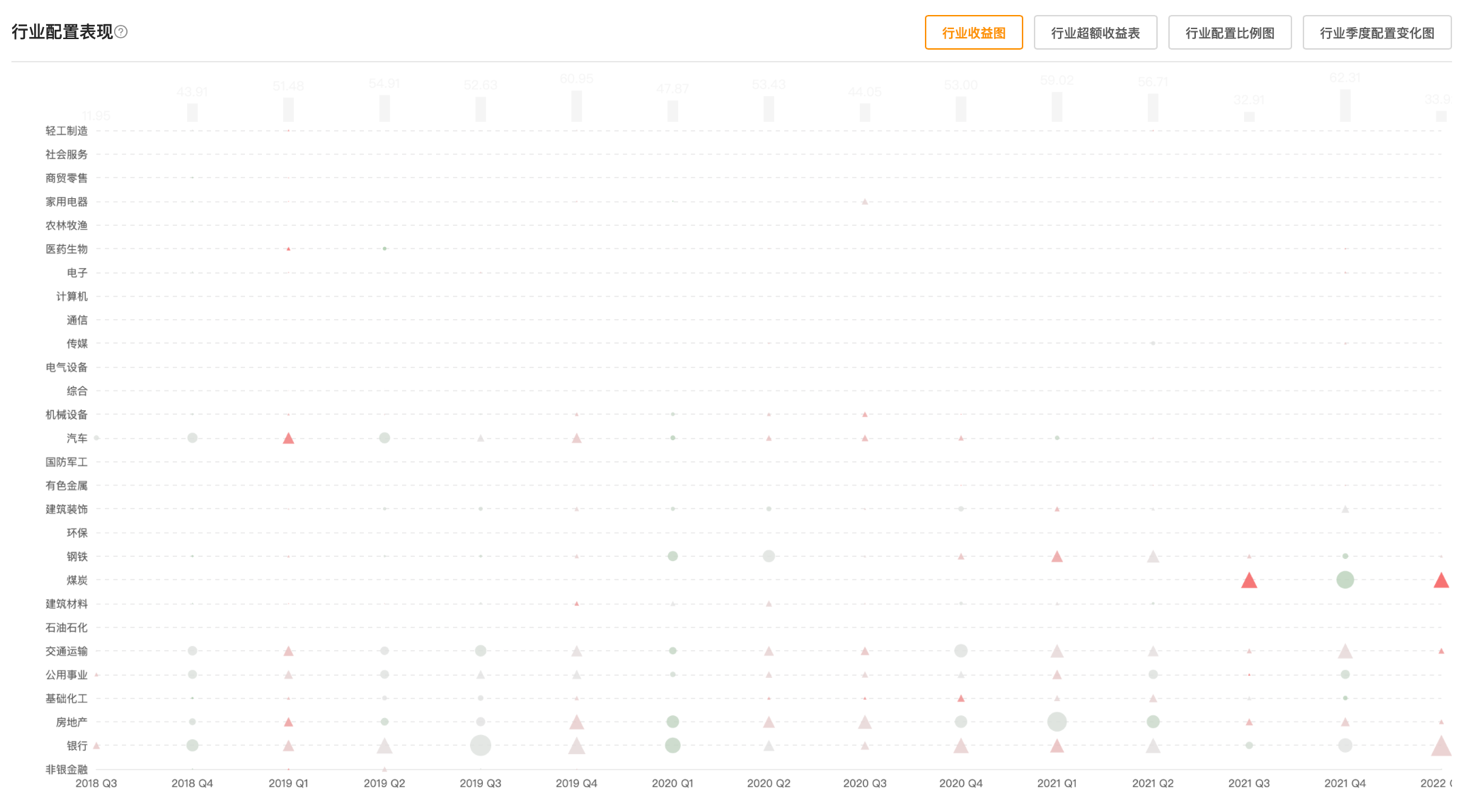
Task: Select the 行业季度配置变化图 tab
Action: coord(1377,33)
